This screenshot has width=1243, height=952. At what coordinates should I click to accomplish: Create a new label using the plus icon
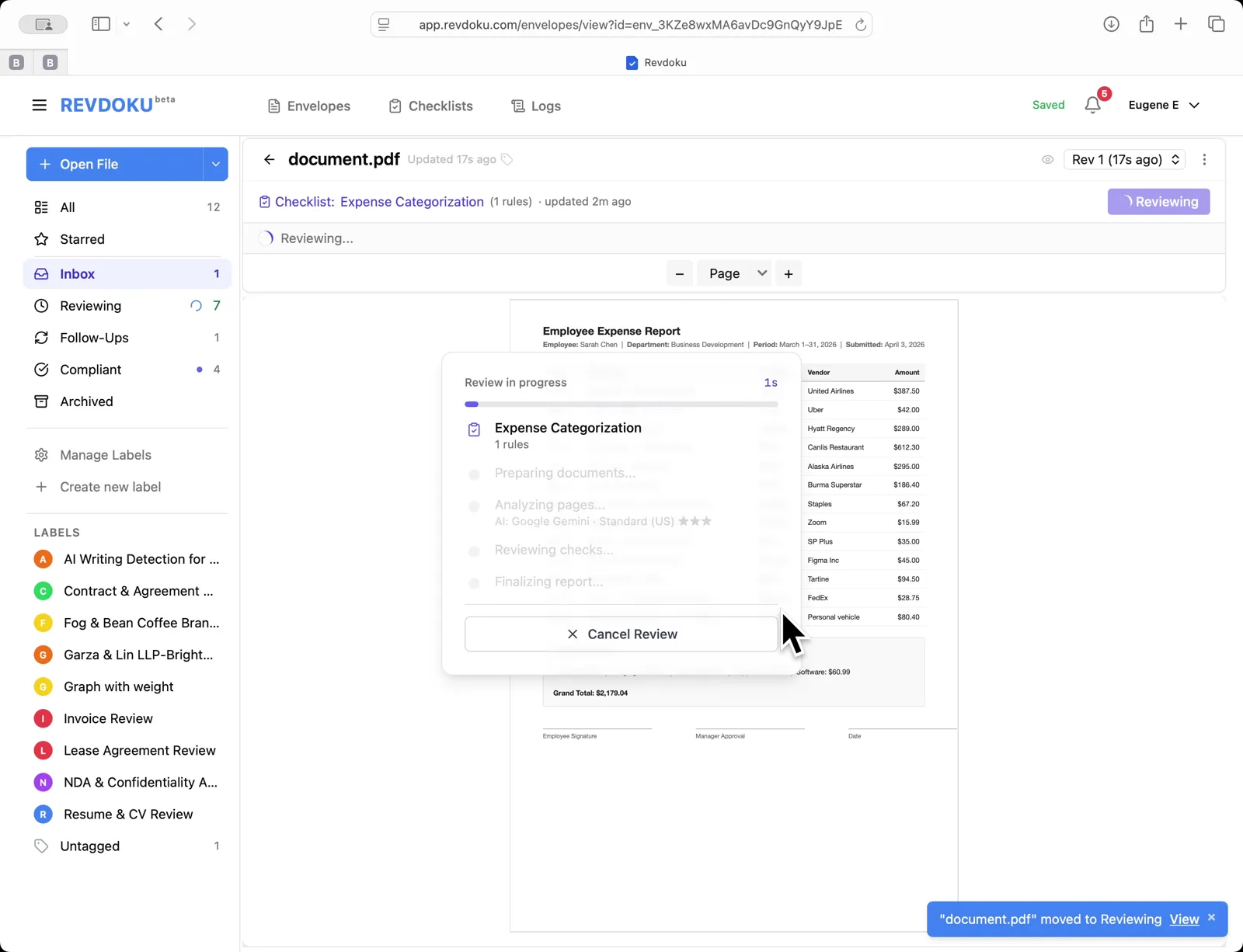point(42,487)
